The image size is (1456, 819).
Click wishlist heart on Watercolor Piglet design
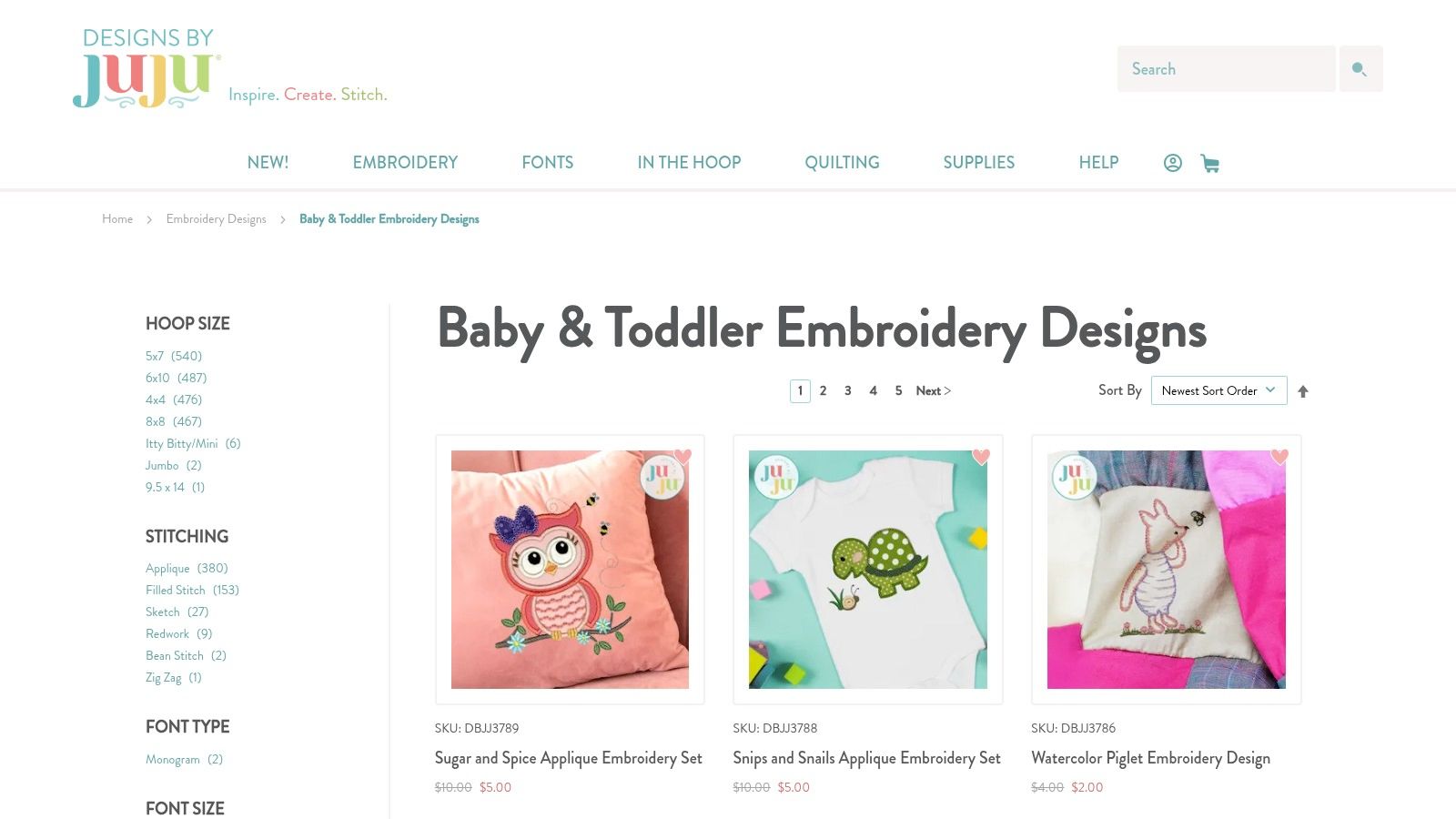(1279, 456)
